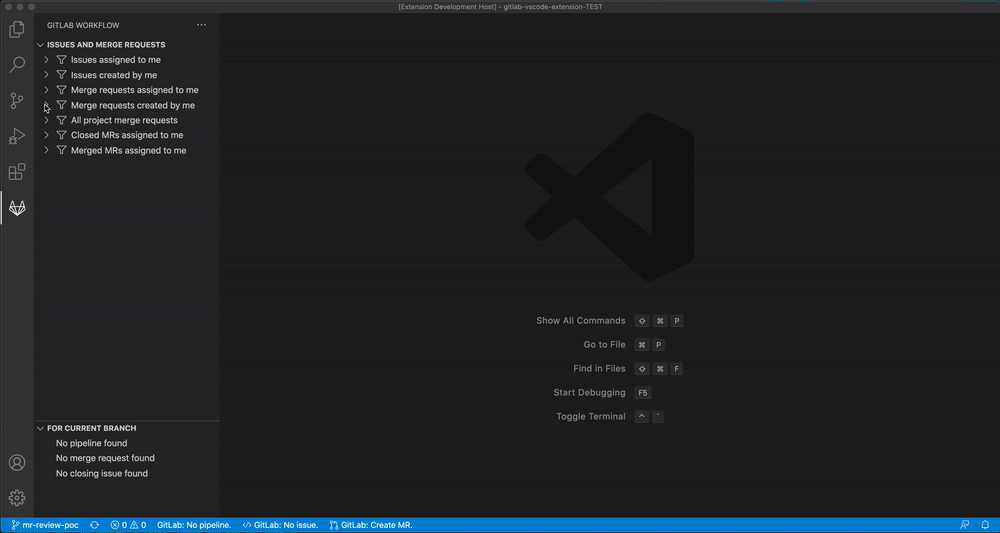Expand Issues assigned to me chevron
Screen dimensions: 1000x533
pyautogui.click(x=47, y=59)
